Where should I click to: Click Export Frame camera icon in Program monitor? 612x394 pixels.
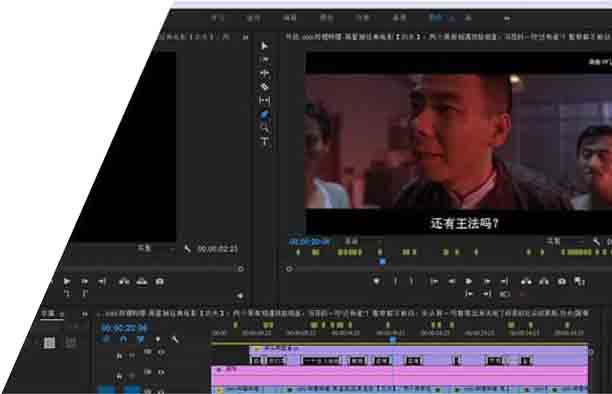click(562, 281)
